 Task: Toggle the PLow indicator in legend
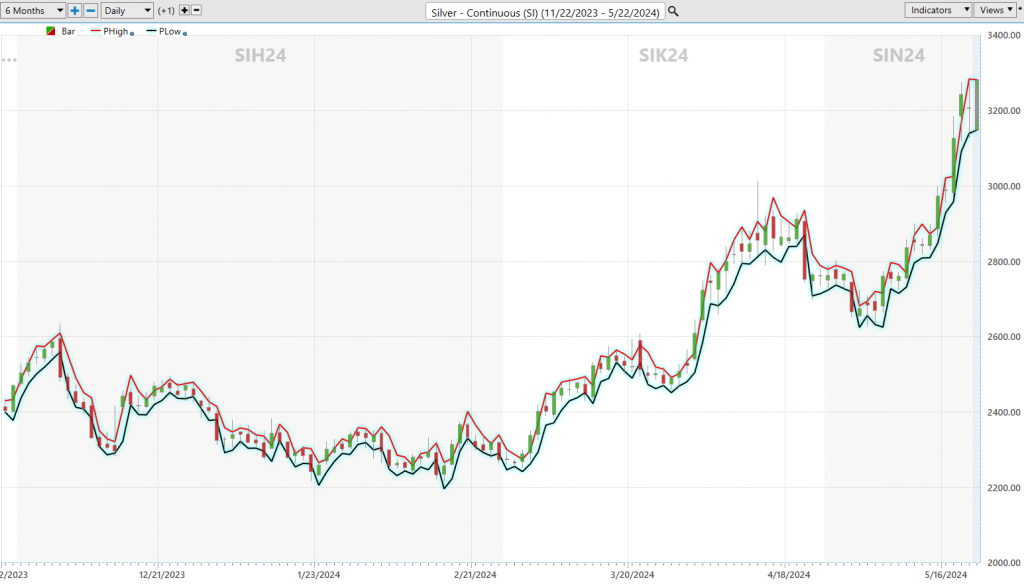(x=168, y=31)
